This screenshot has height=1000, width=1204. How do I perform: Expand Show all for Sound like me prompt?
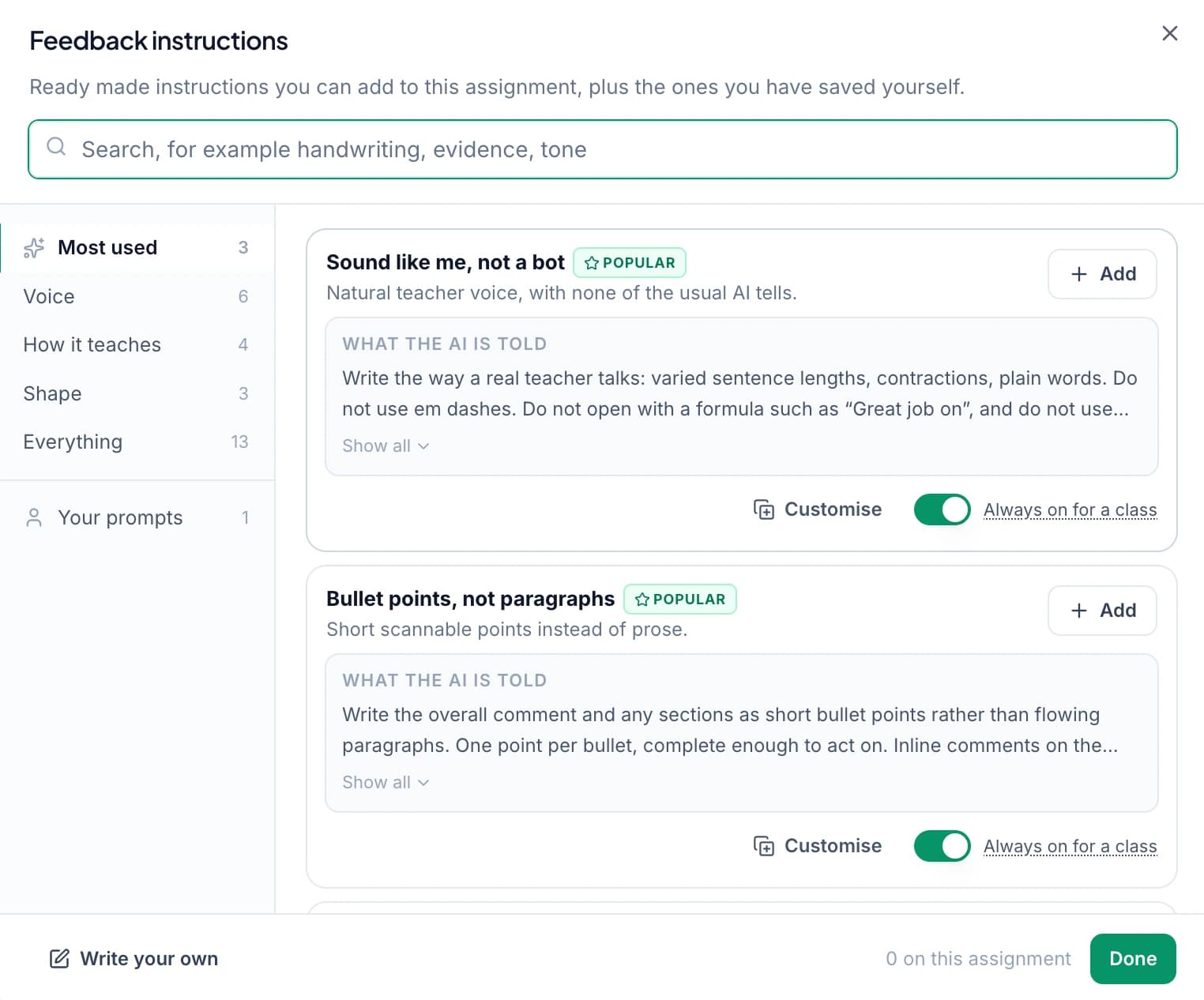point(386,445)
